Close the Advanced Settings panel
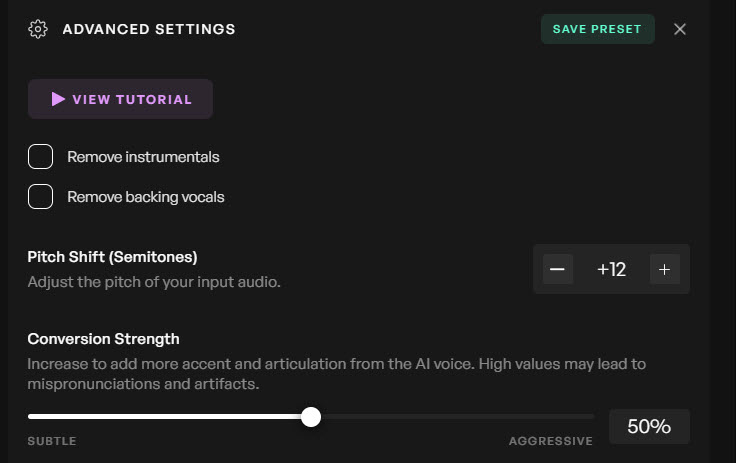The width and height of the screenshot is (736, 463). pos(680,29)
